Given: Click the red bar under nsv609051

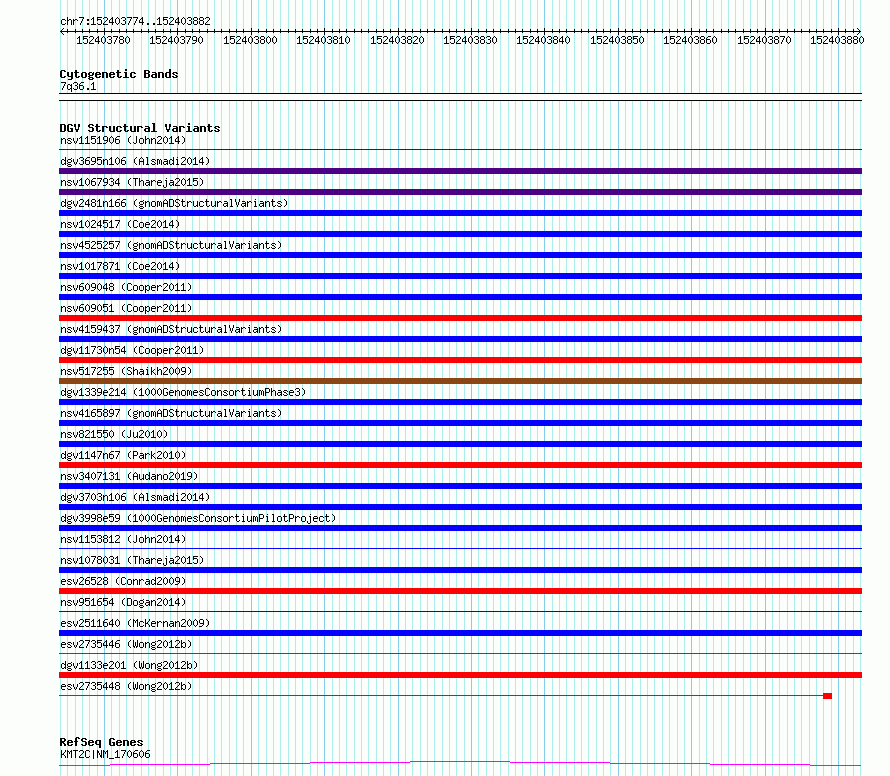Looking at the screenshot, I should click(x=460, y=318).
